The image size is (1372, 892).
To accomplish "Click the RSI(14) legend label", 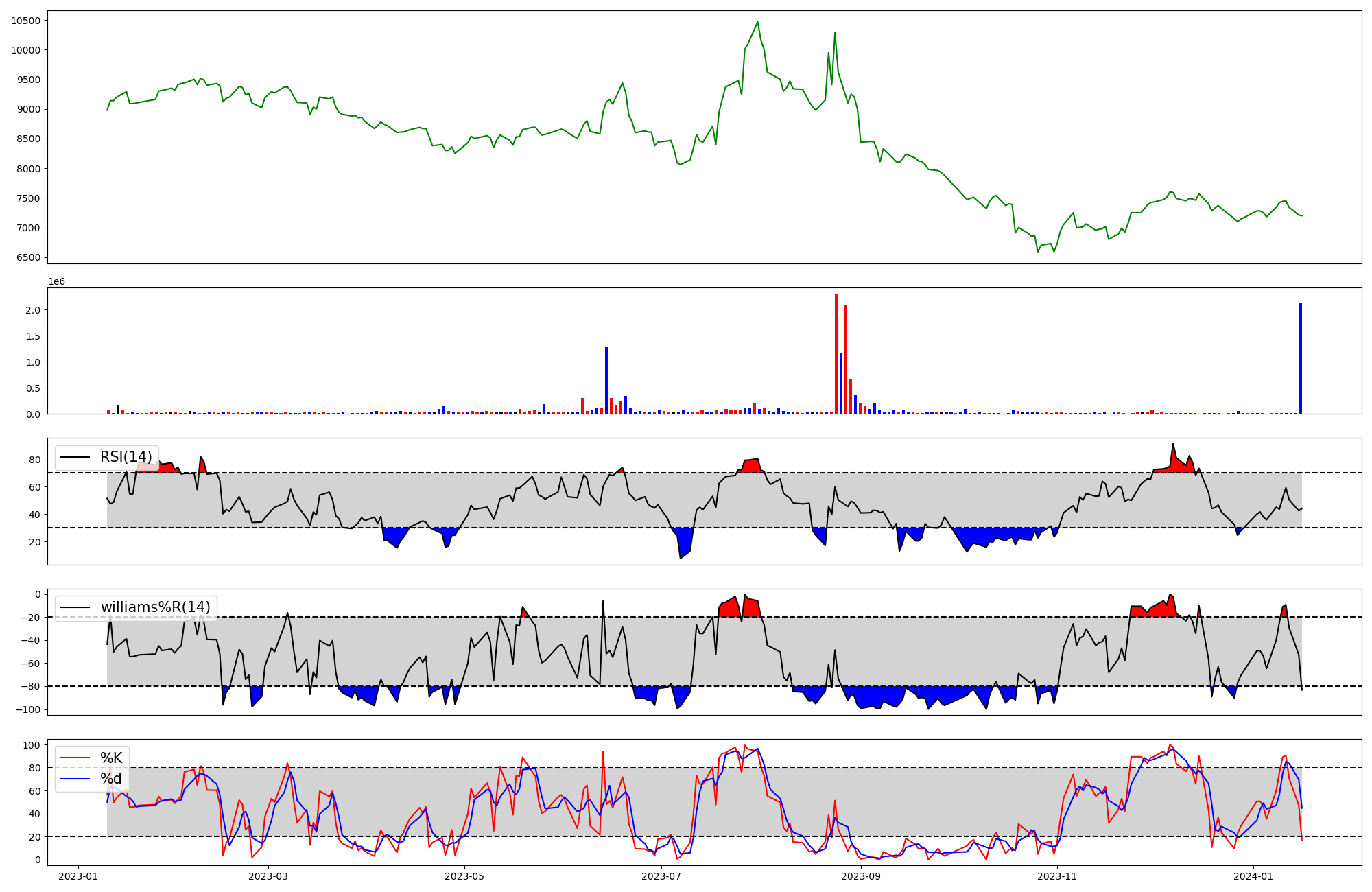I will [126, 457].
